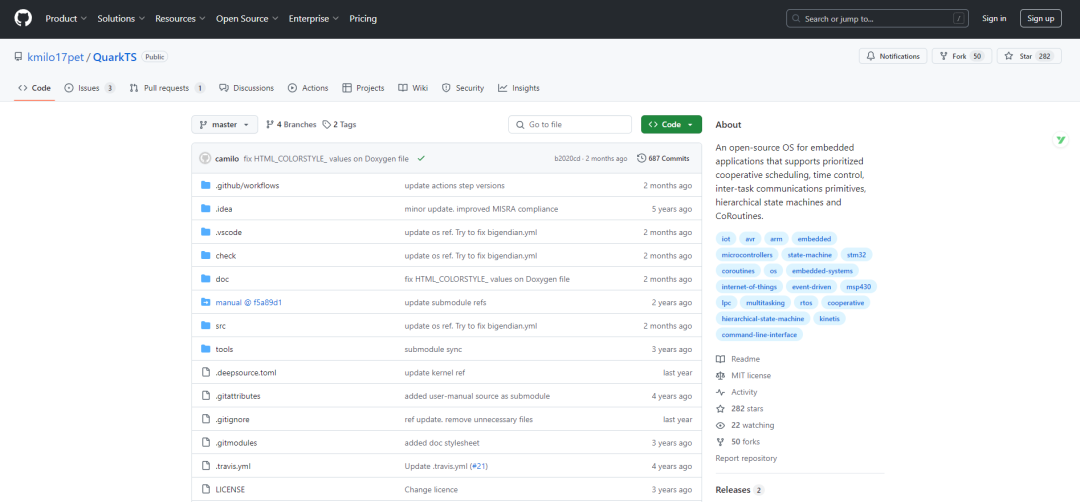This screenshot has height=502, width=1080.
Task: Open the .idea folder
Action: (x=224, y=209)
